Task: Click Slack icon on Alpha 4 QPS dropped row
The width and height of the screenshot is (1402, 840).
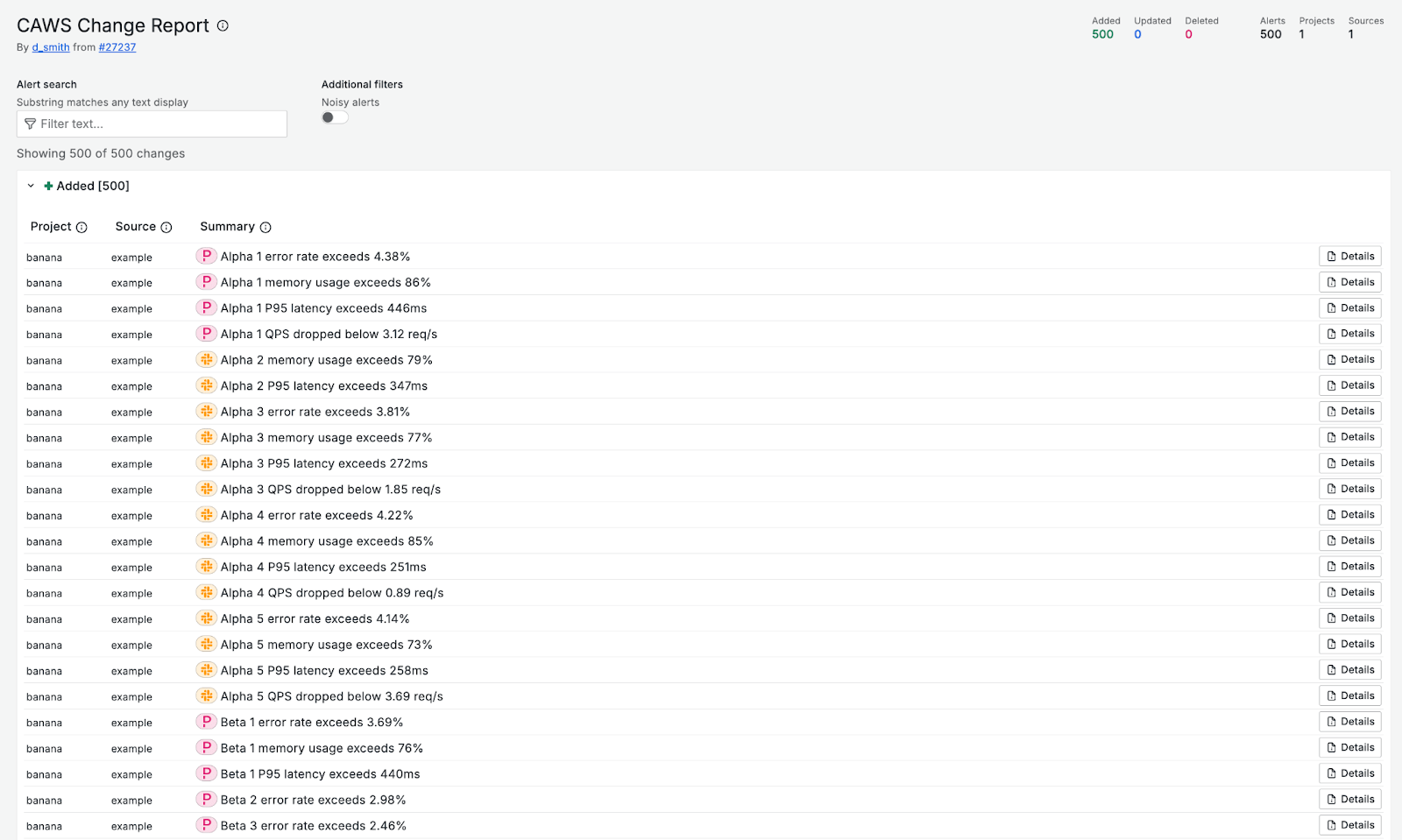Action: [206, 593]
